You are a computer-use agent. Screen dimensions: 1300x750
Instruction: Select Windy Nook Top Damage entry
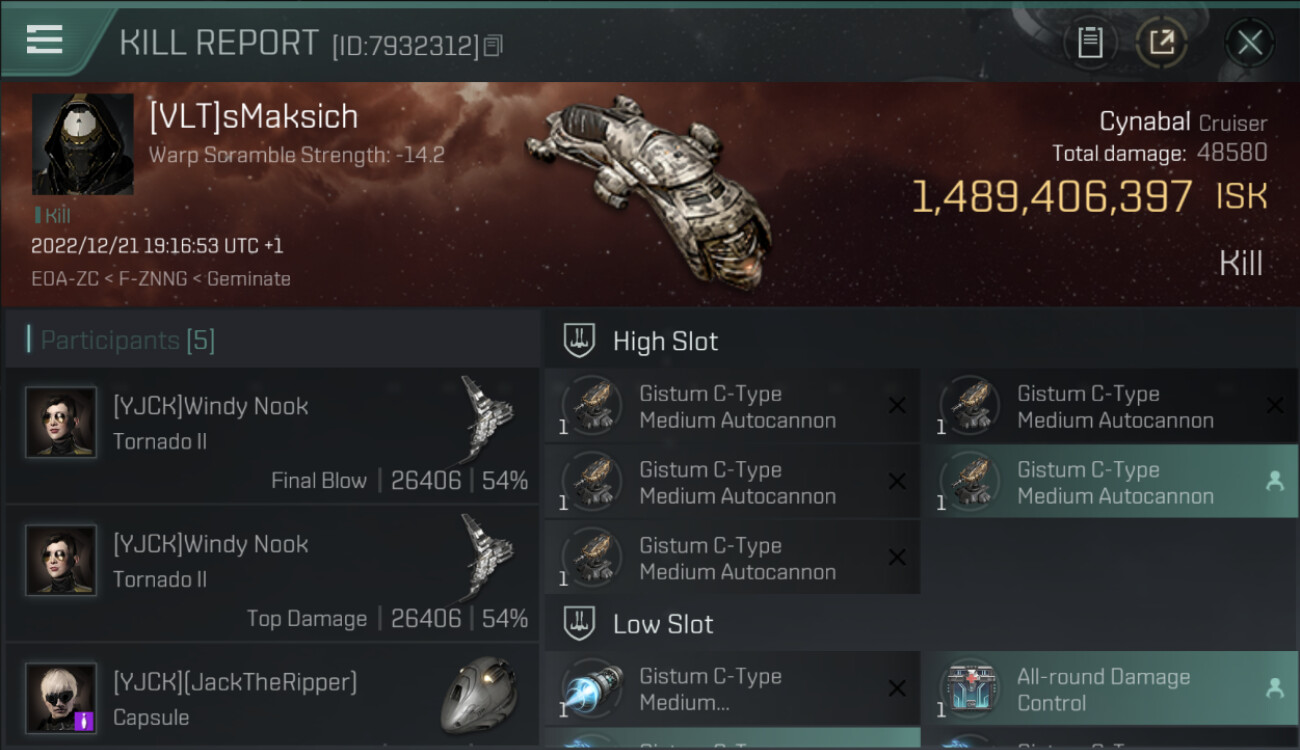tap(272, 573)
